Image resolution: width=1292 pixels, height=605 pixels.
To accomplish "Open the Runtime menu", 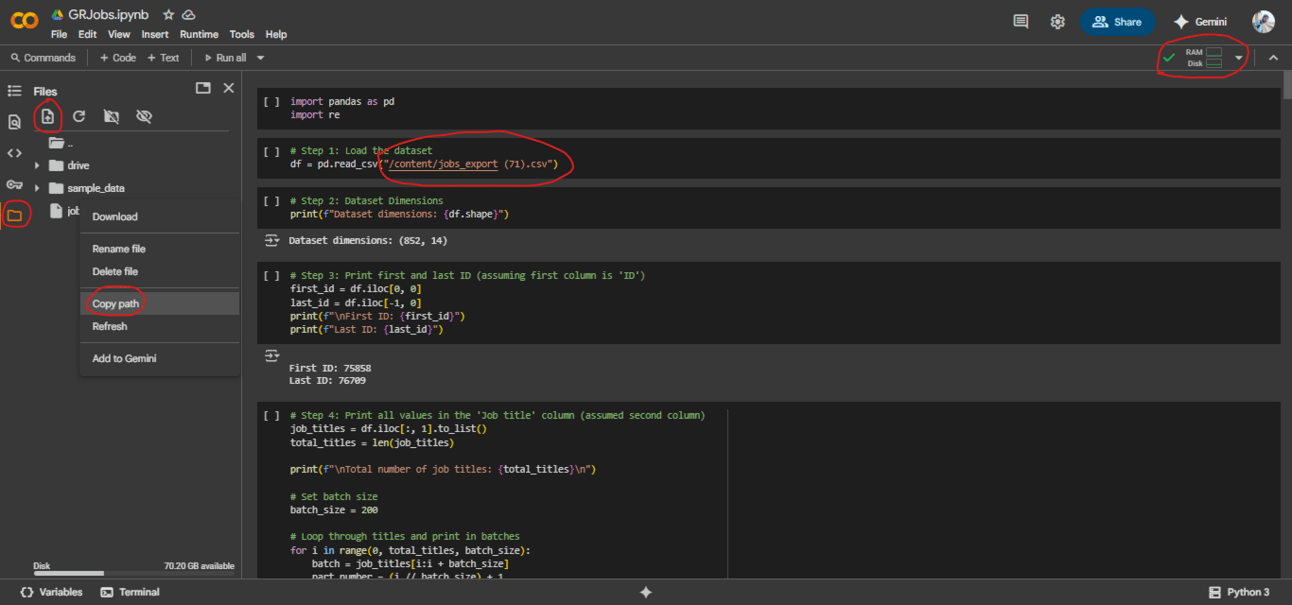I will tap(199, 34).
